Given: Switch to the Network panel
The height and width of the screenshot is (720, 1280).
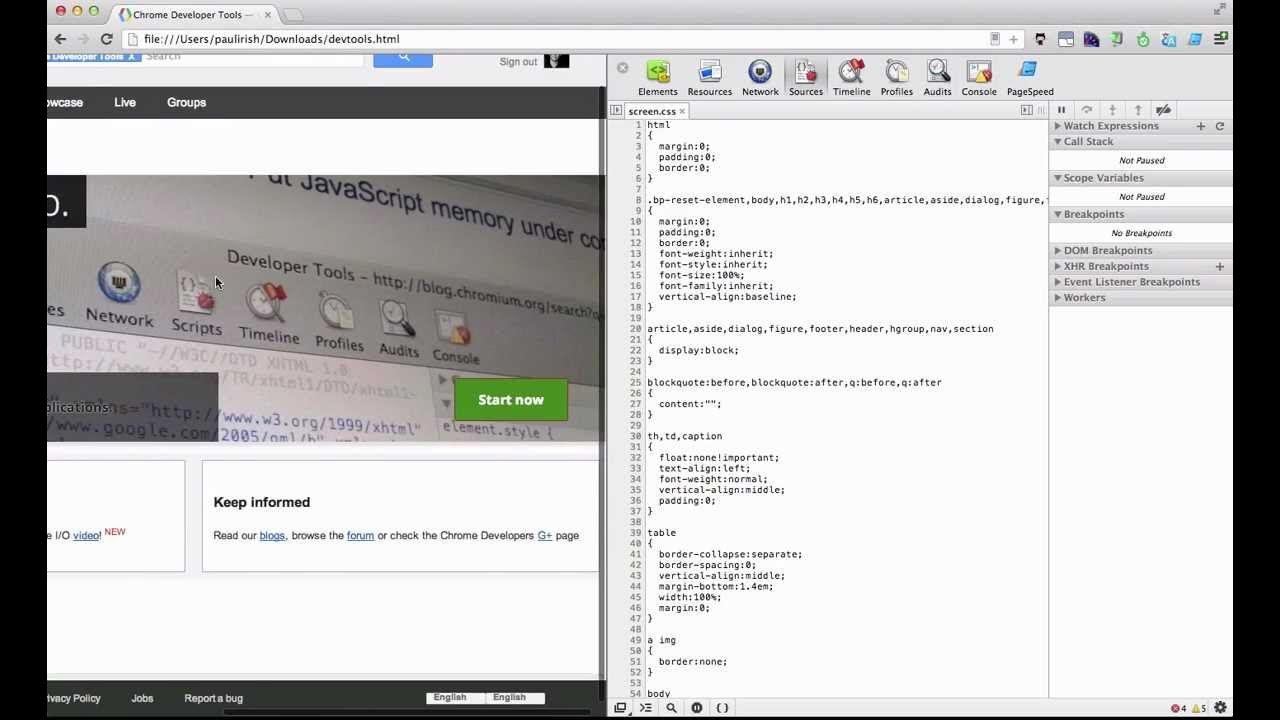Looking at the screenshot, I should (760, 78).
